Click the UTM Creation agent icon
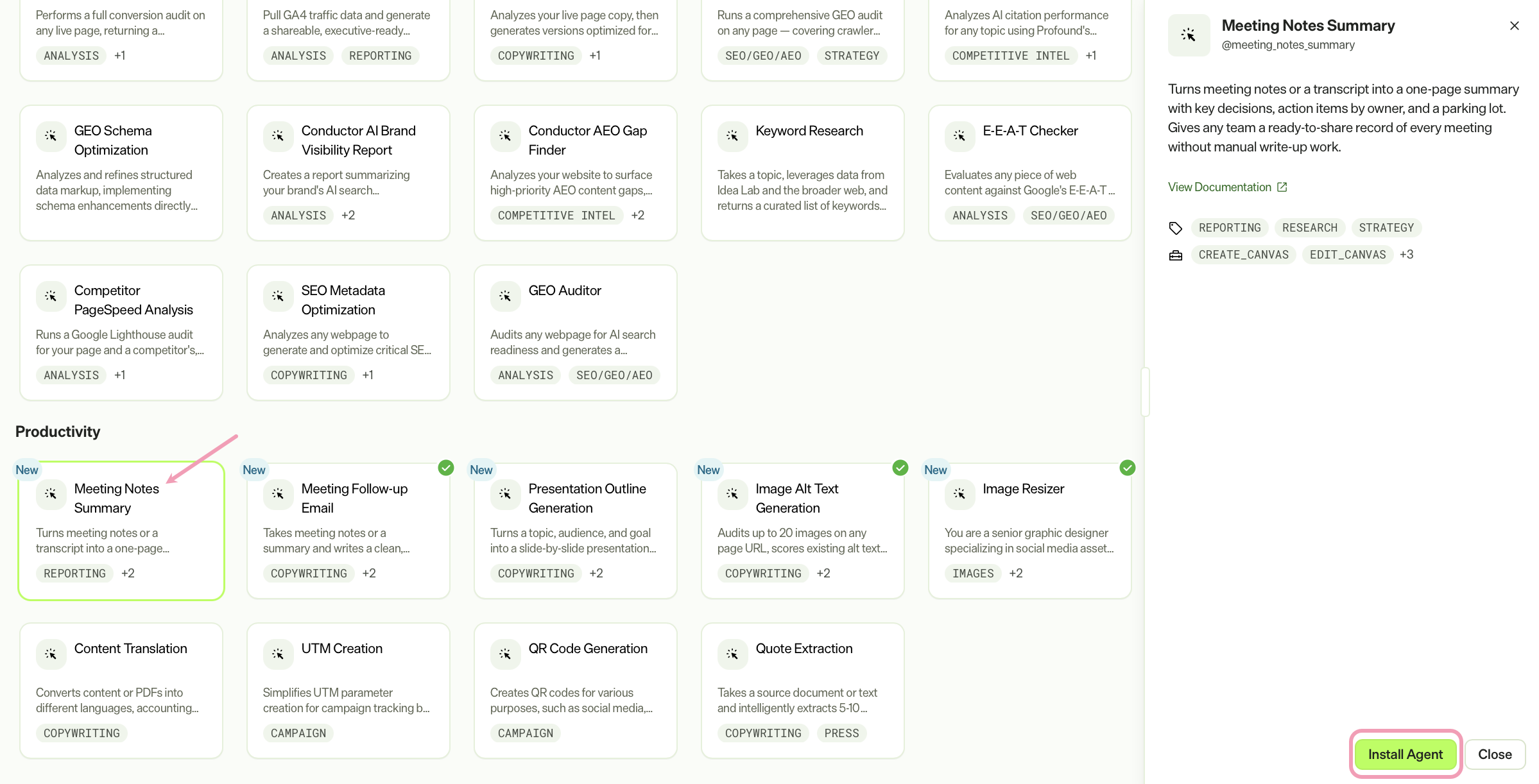1539x784 pixels. (x=278, y=654)
